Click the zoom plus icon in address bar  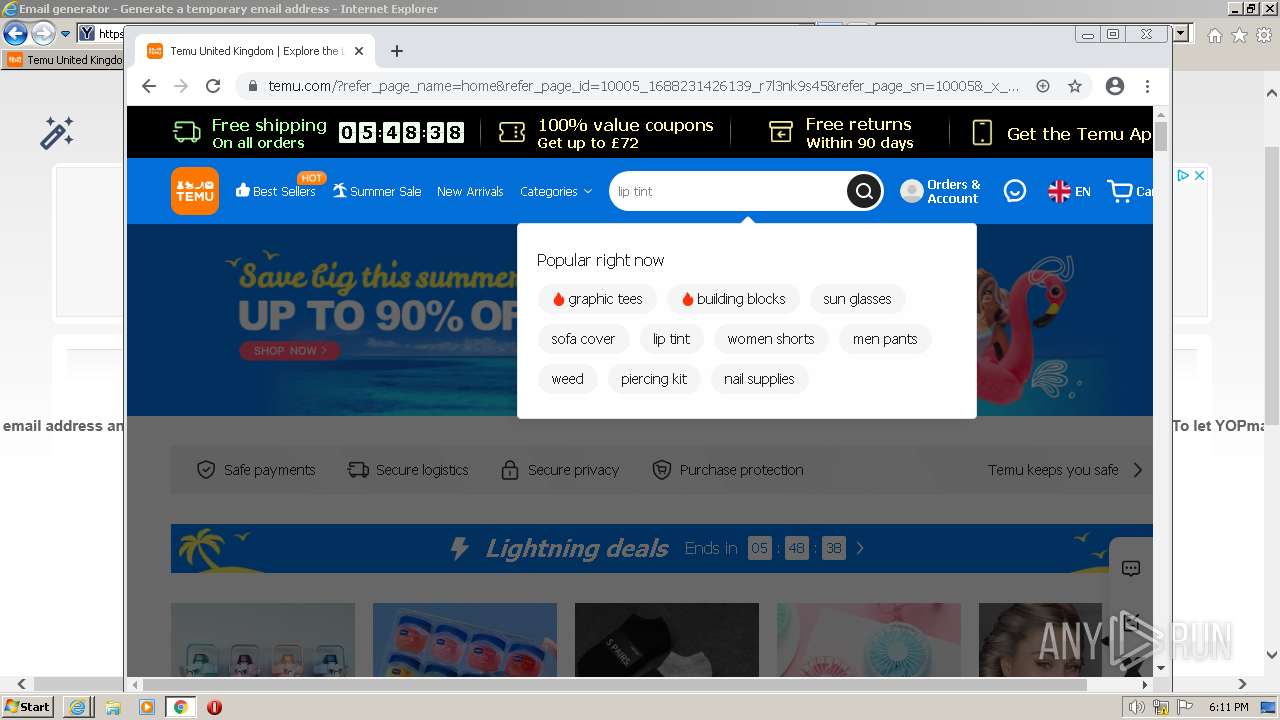[x=1043, y=86]
